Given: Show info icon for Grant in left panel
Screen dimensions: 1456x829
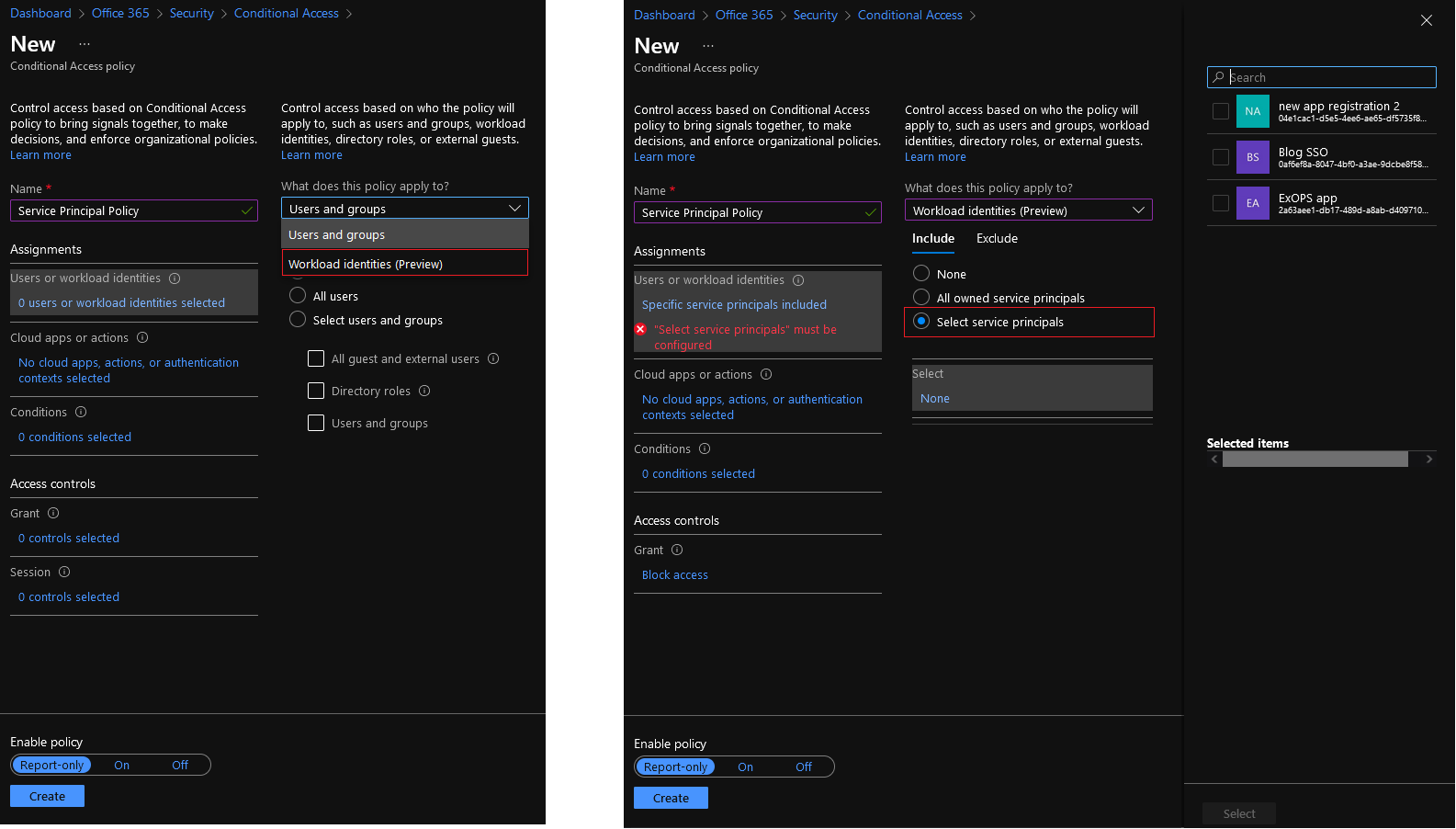Looking at the screenshot, I should click(53, 514).
